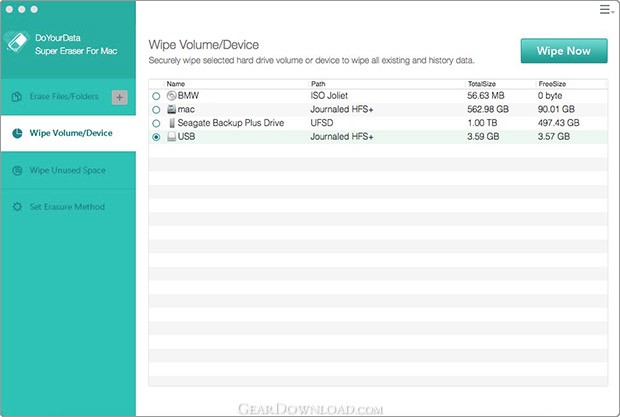Click the window zoom button
The width and height of the screenshot is (620, 417).
pyautogui.click(x=34, y=9)
